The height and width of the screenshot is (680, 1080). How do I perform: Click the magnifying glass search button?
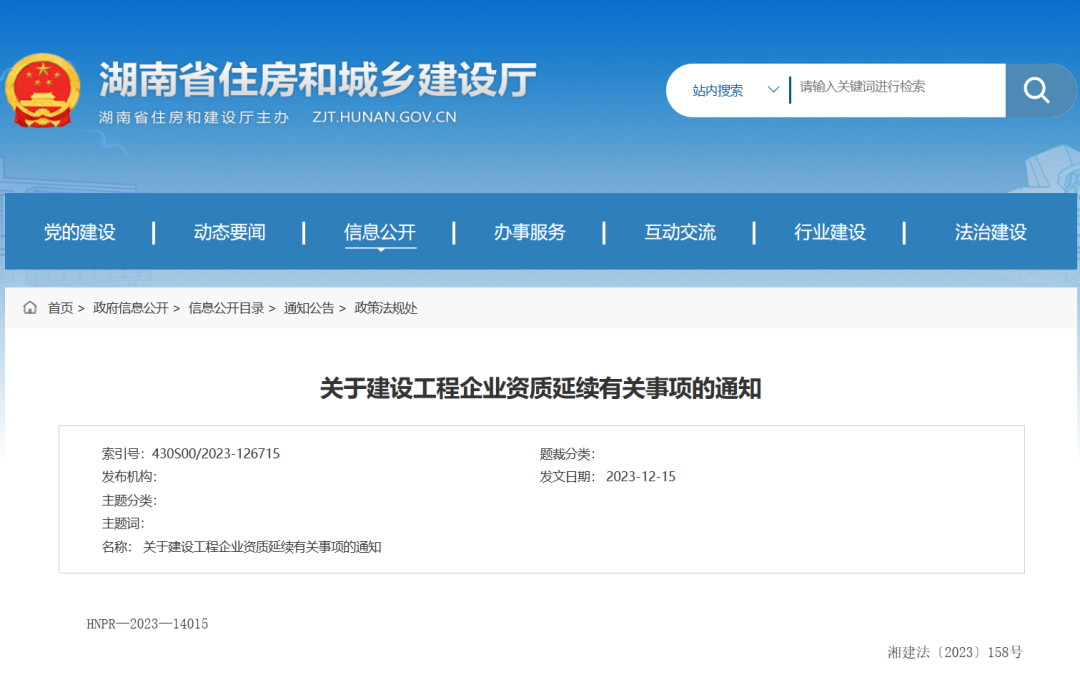click(x=1036, y=91)
